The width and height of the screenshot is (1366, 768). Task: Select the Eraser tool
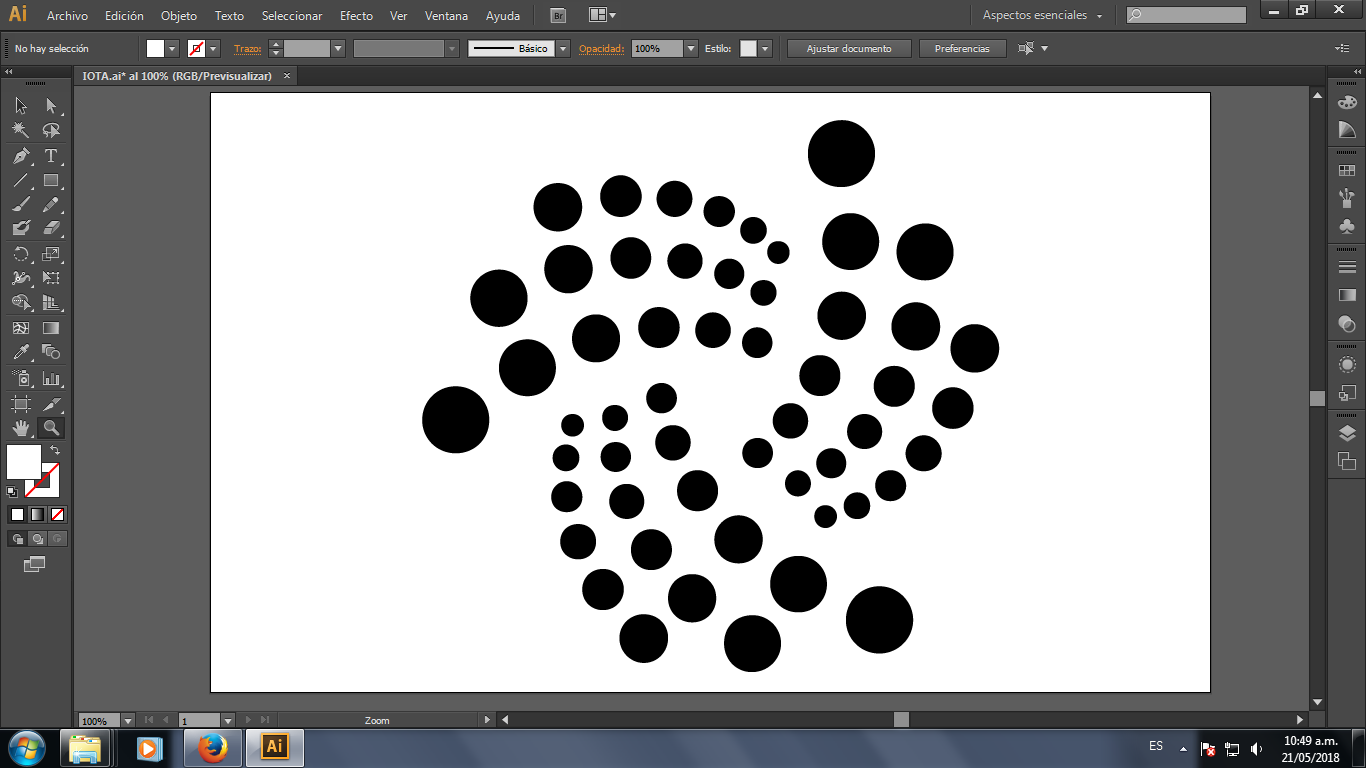pyautogui.click(x=51, y=228)
